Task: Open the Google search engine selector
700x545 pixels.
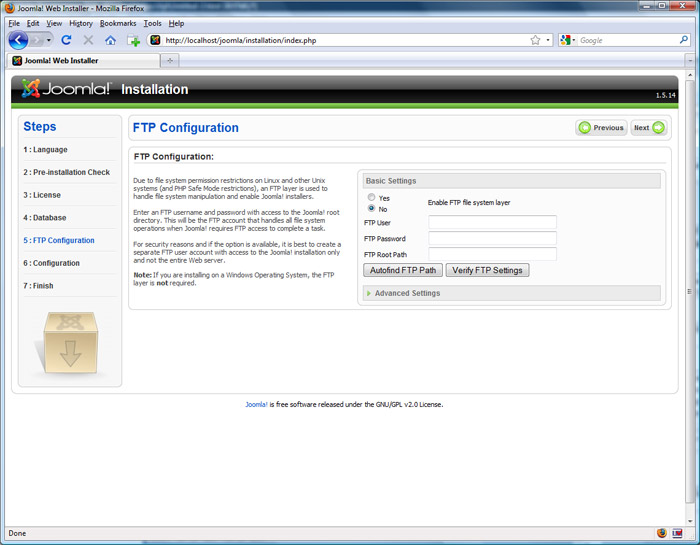Action: 568,40
